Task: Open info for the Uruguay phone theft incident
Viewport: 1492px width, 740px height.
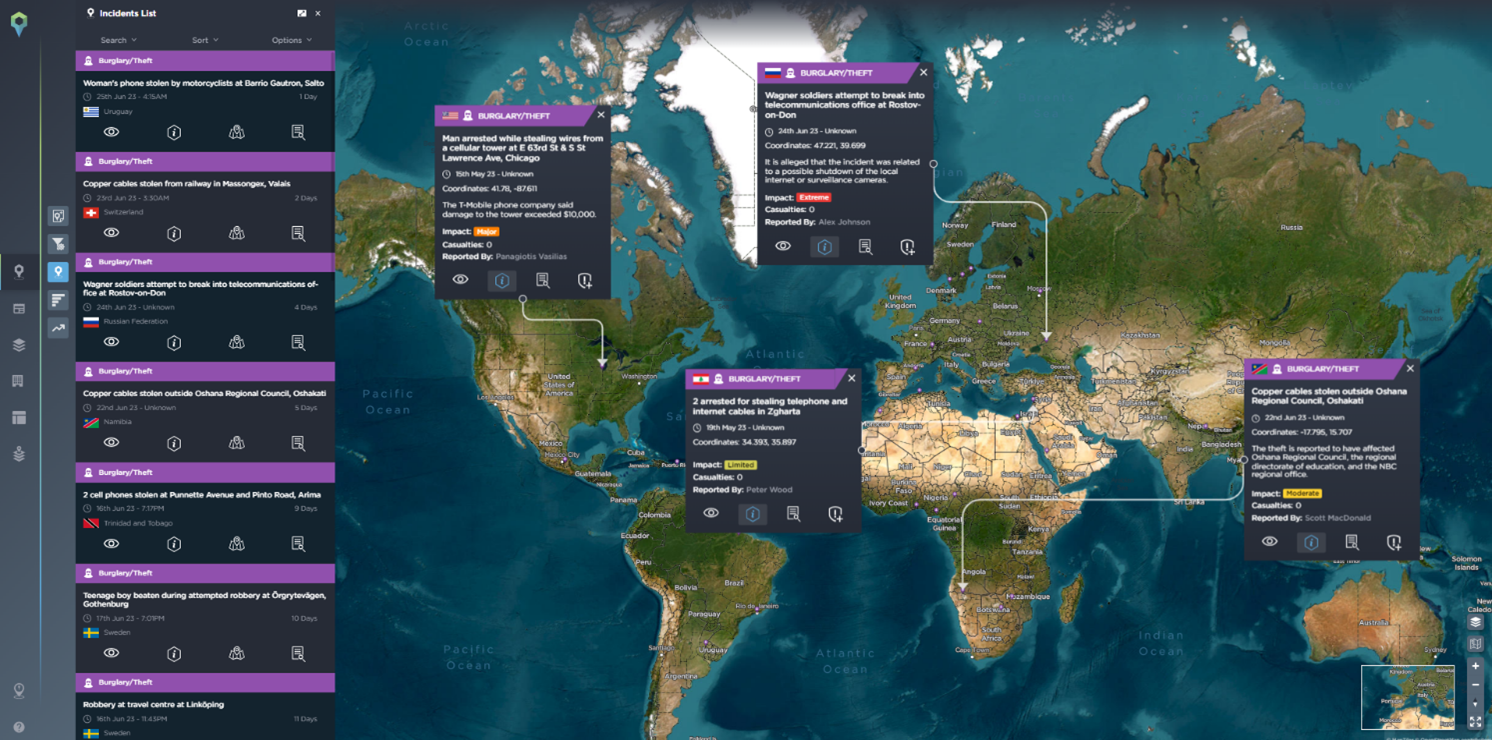Action: 174,132
